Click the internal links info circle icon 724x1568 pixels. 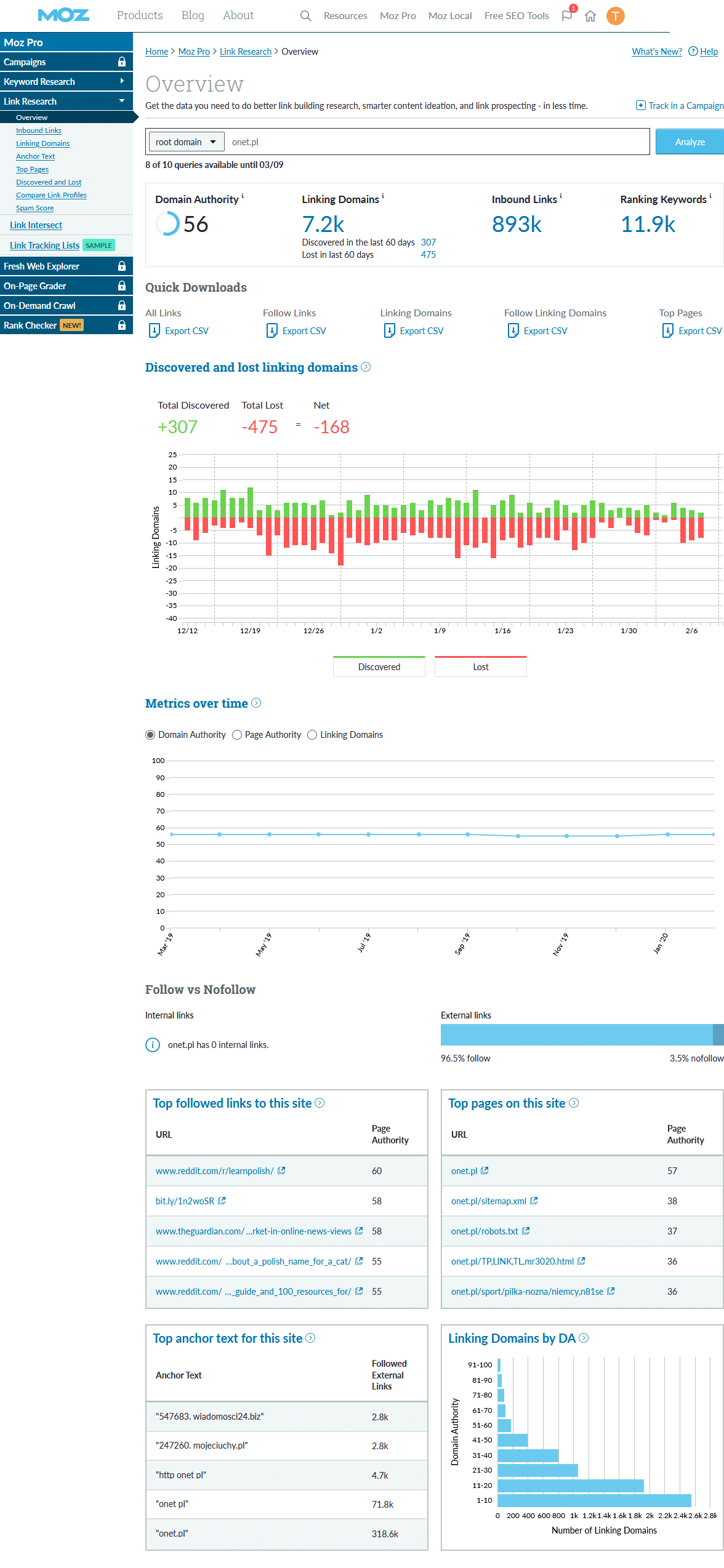tap(153, 1045)
